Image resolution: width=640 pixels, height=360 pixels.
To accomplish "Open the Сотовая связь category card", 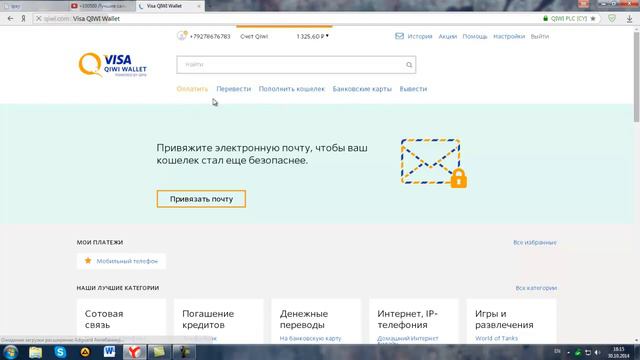I will click(x=121, y=321).
